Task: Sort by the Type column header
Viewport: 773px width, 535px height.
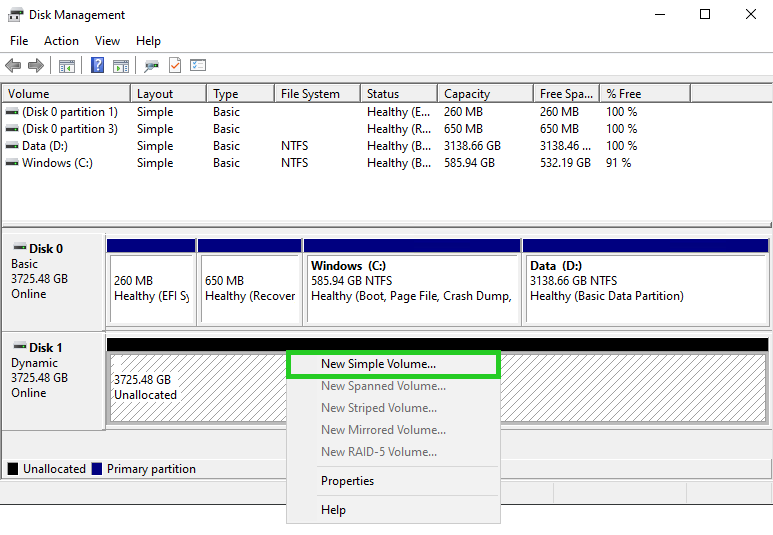Action: (x=240, y=94)
